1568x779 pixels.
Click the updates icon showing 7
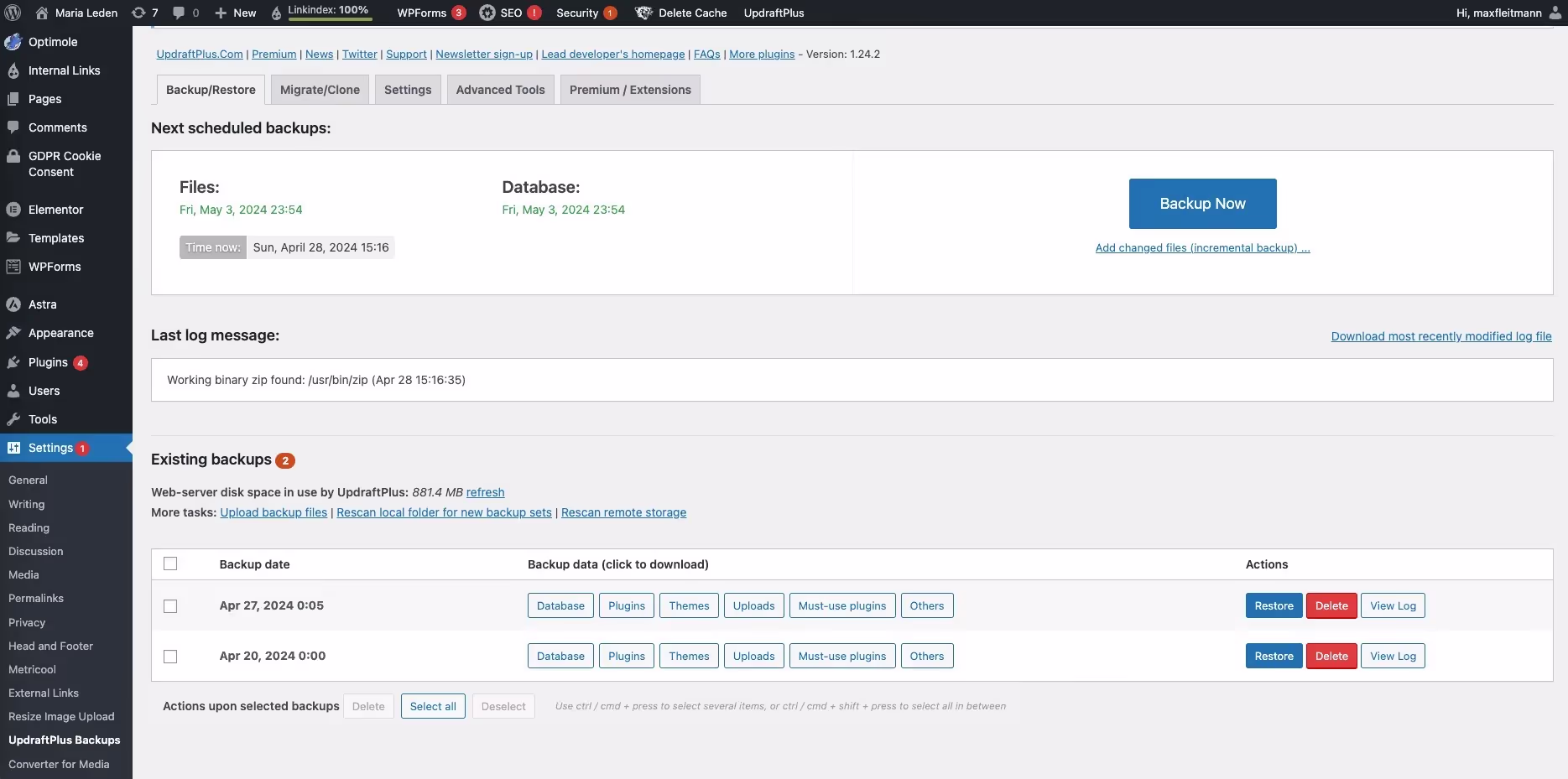point(138,13)
